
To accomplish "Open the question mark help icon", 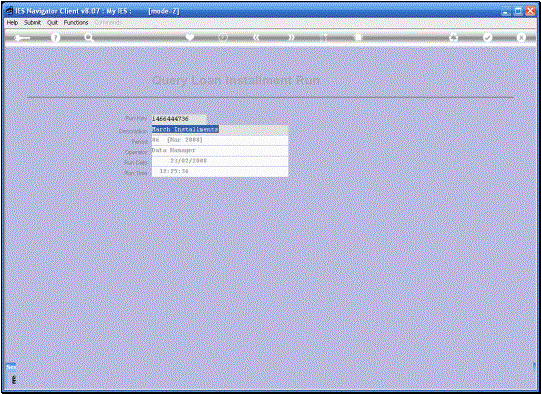I will tap(55, 37).
